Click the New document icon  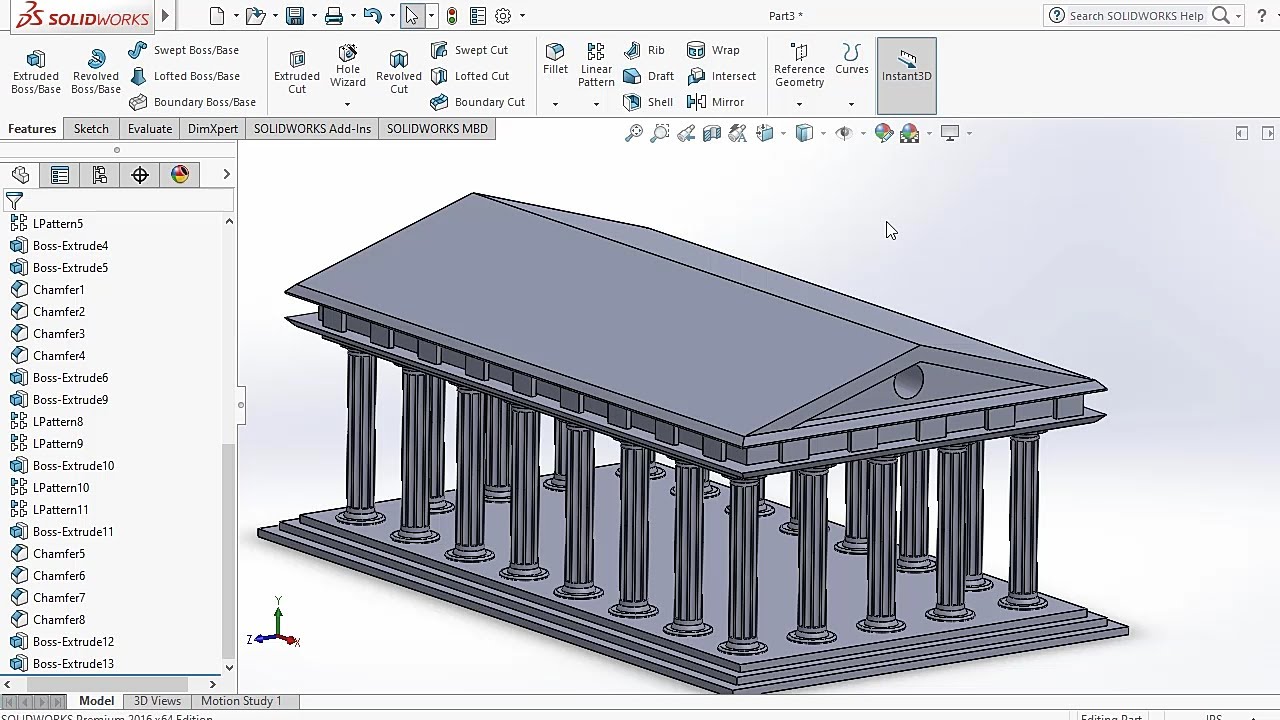point(217,16)
